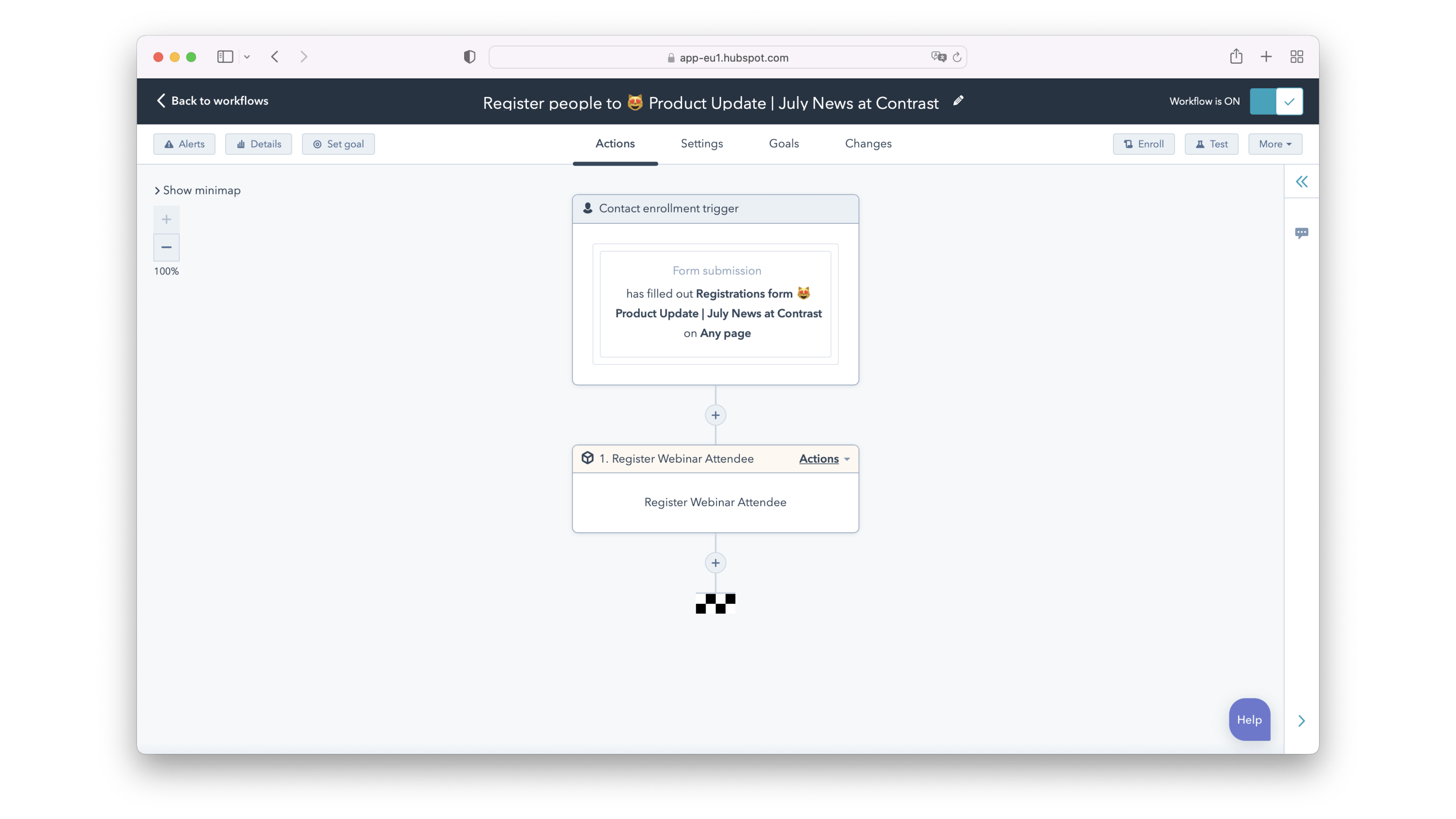Open the Contact enrollment trigger header
This screenshot has width=1456, height=819.
715,208
